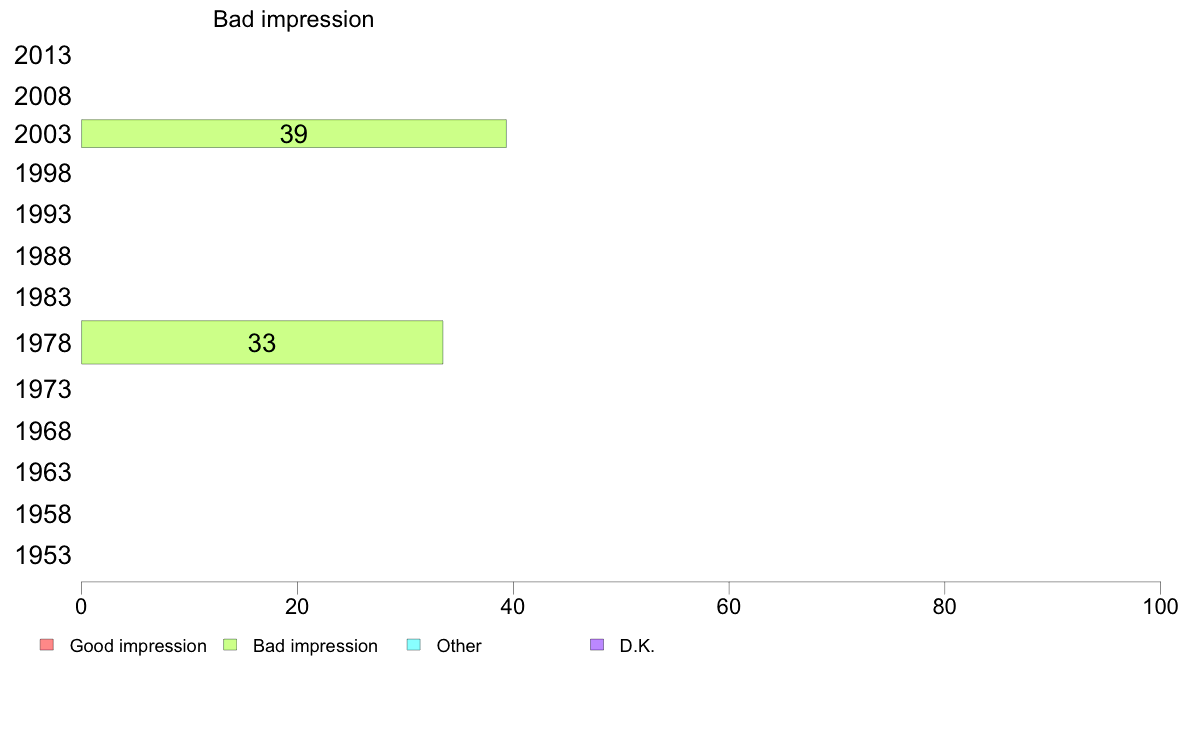Click the chart title Bad impression

click(x=293, y=20)
